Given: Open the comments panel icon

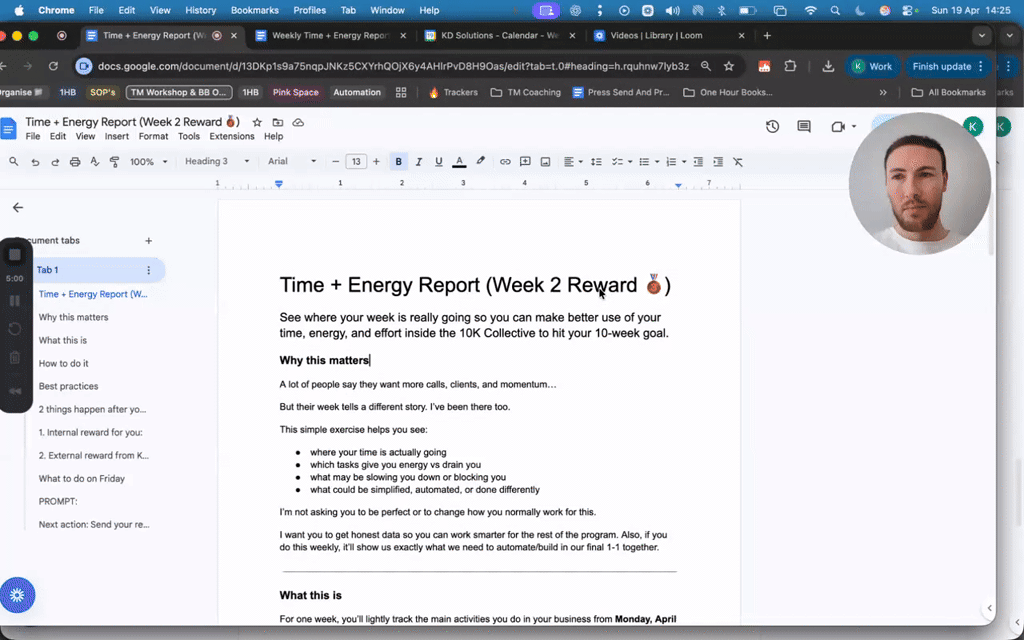Looking at the screenshot, I should click(804, 127).
